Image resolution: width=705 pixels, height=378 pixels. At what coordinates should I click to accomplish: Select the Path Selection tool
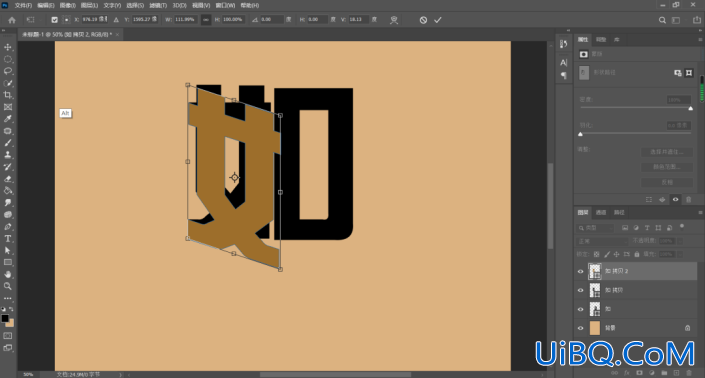pyautogui.click(x=8, y=250)
